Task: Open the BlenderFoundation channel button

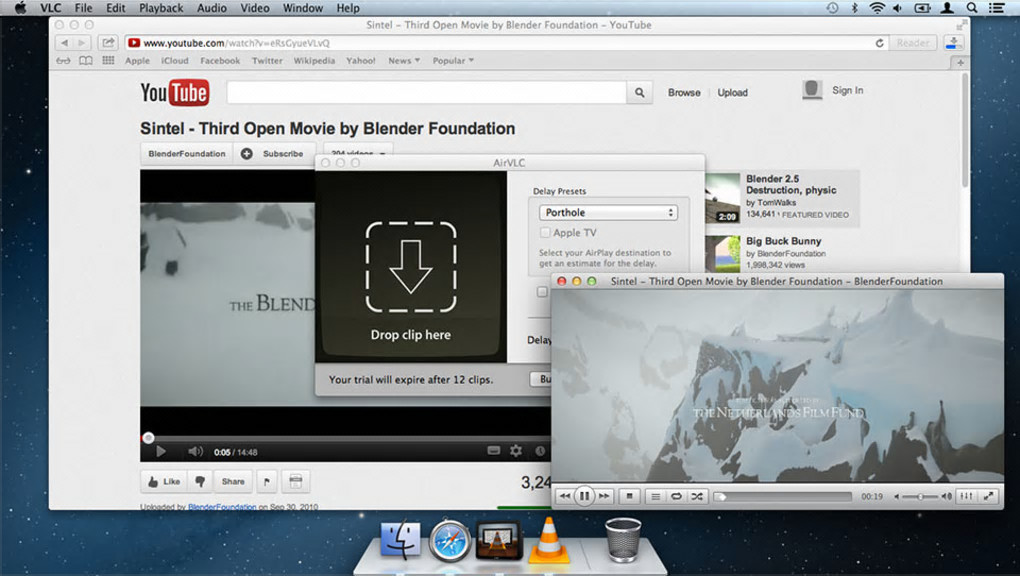Action: 187,154
